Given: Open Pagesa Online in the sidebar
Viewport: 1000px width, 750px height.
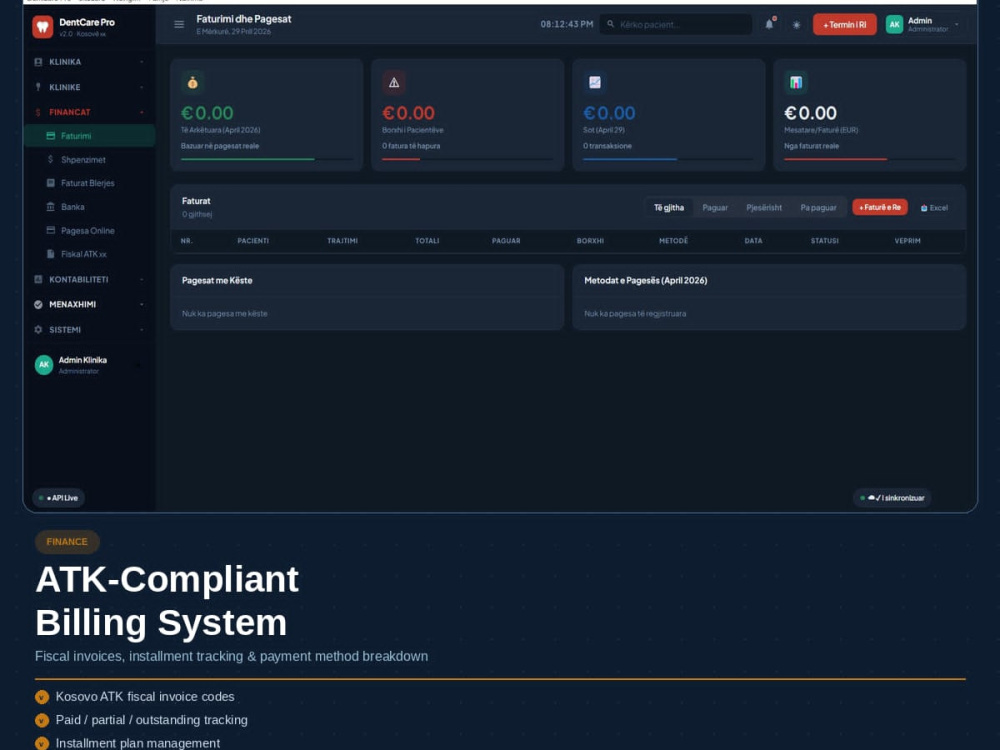Looking at the screenshot, I should click(x=89, y=230).
